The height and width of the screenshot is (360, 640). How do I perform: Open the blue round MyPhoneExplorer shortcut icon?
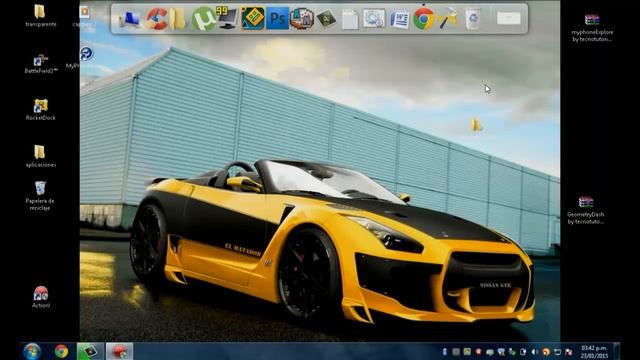click(x=86, y=53)
